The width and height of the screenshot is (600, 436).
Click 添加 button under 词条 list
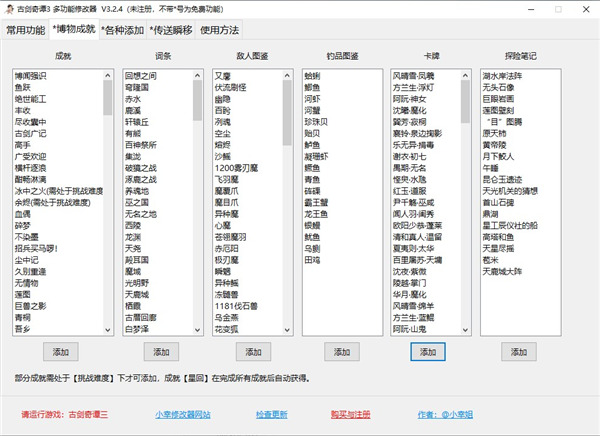[161, 352]
